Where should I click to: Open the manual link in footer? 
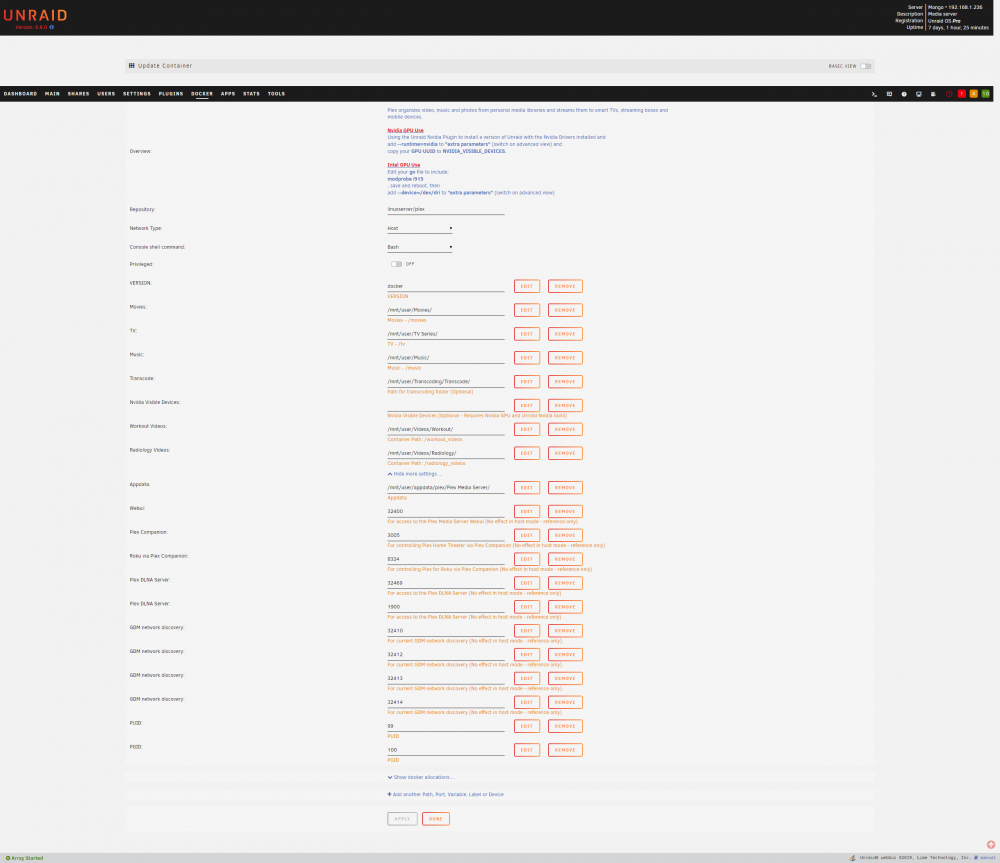point(987,858)
